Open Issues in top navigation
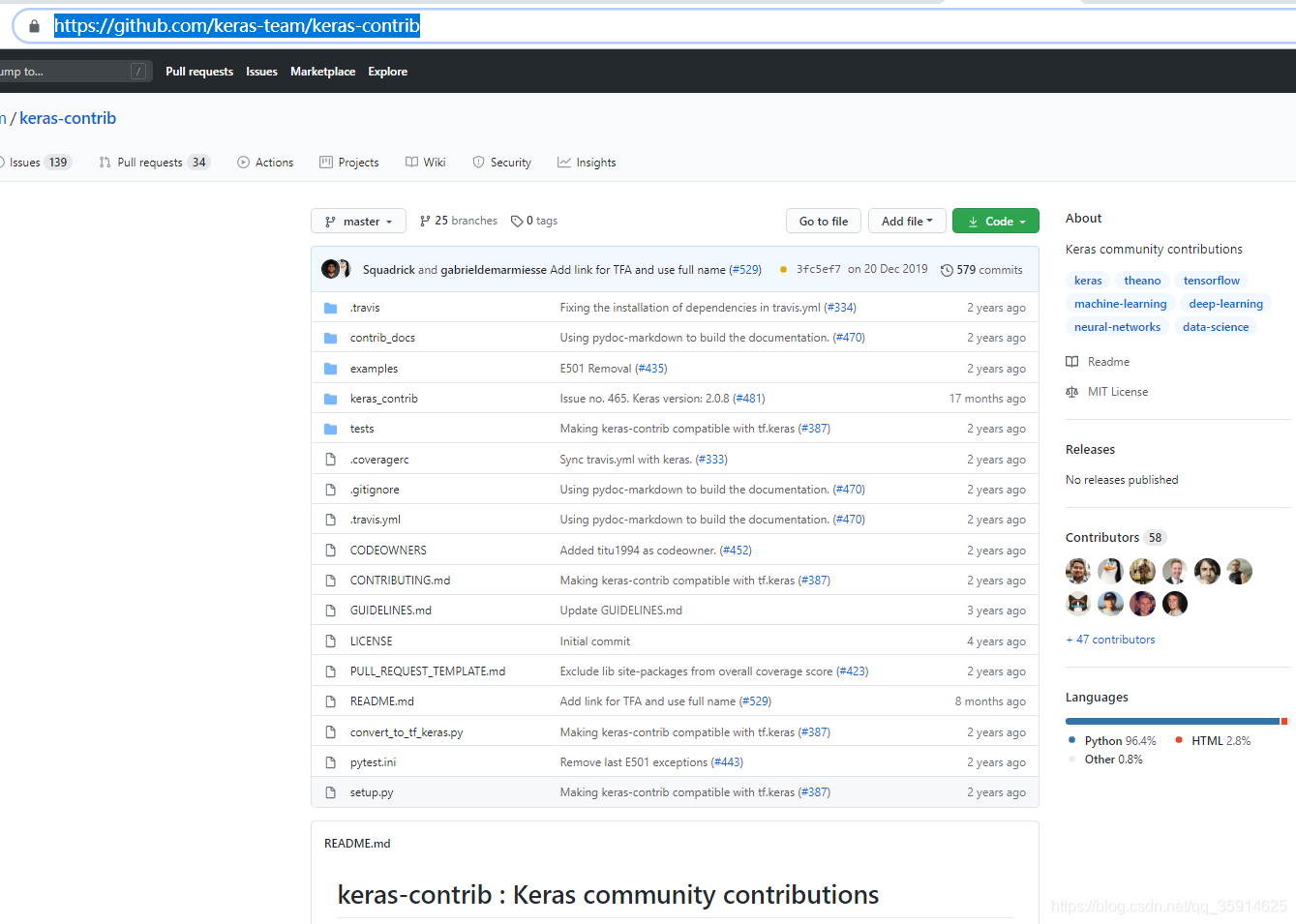Viewport: 1296px width, 924px height. click(x=261, y=72)
